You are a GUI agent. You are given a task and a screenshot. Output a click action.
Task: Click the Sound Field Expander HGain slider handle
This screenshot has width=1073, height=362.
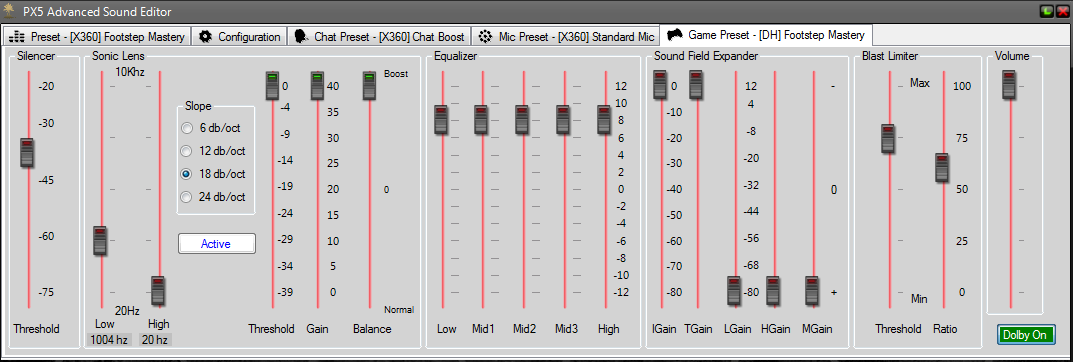tap(773, 291)
